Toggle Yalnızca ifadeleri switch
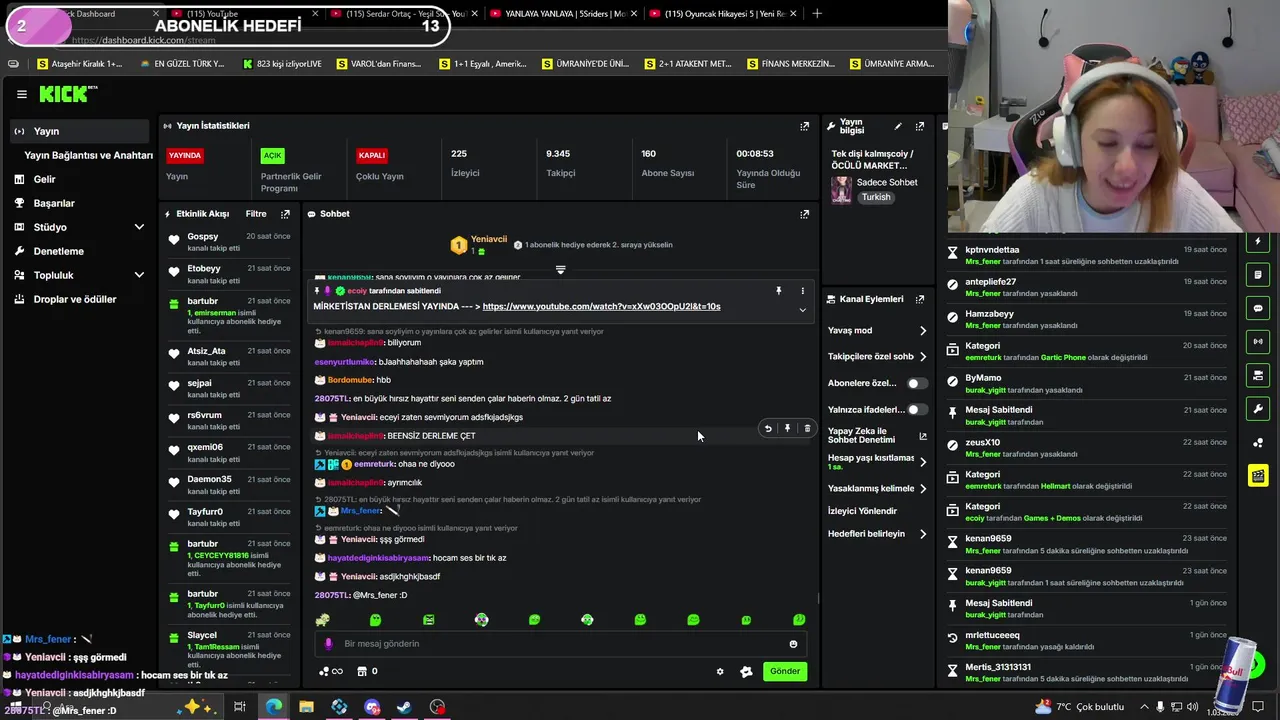This screenshot has height=720, width=1280. coord(916,410)
